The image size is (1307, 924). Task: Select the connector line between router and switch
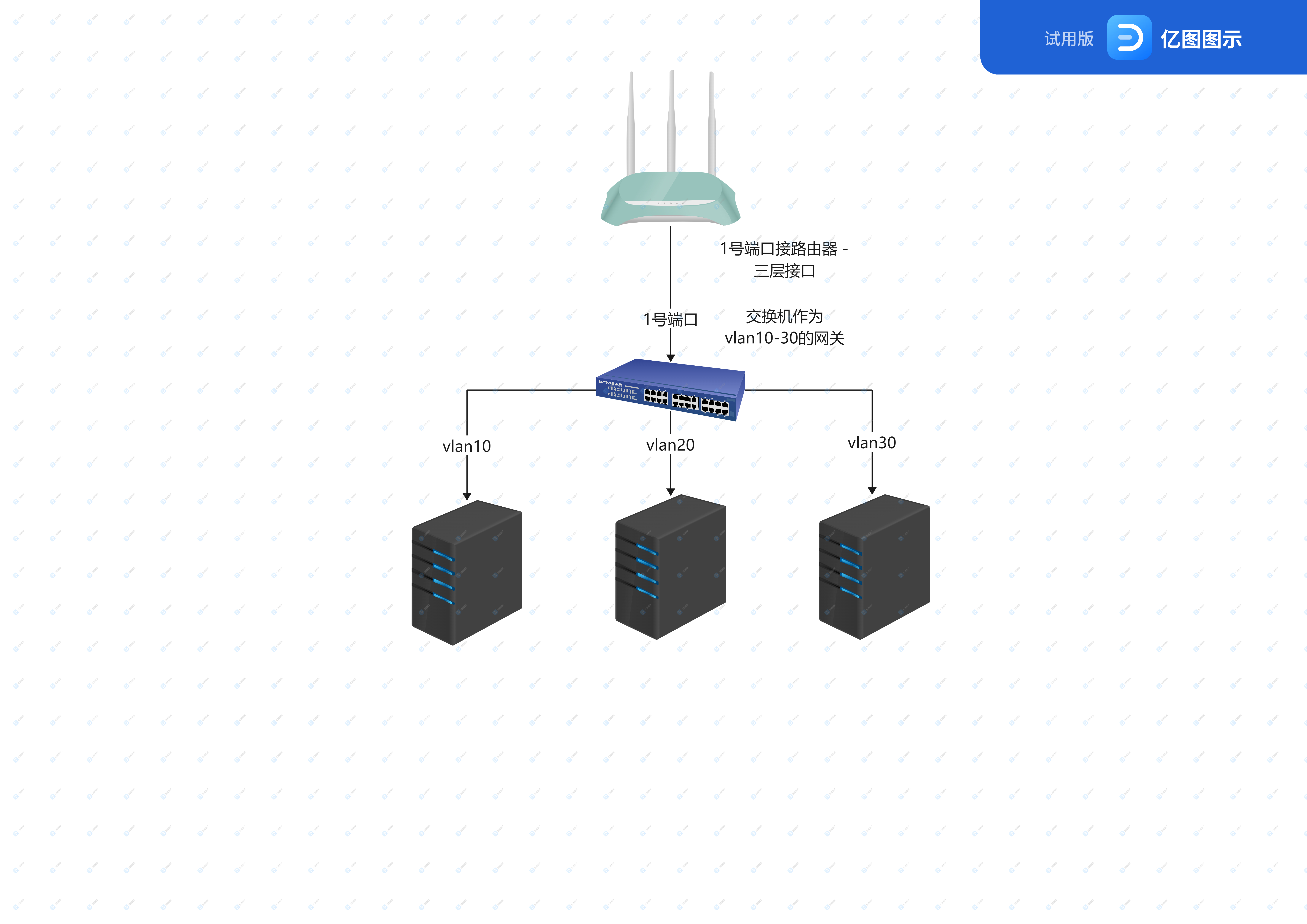[671, 268]
